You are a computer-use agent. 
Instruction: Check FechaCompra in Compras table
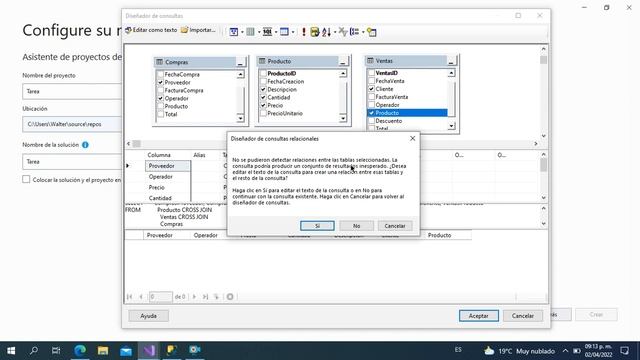(x=160, y=74)
